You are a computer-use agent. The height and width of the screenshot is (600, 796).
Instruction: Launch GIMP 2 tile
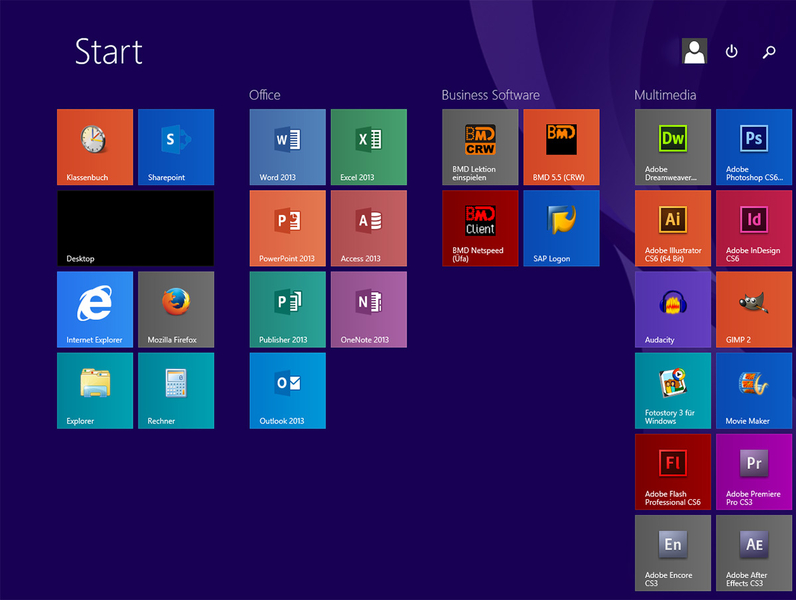point(754,310)
